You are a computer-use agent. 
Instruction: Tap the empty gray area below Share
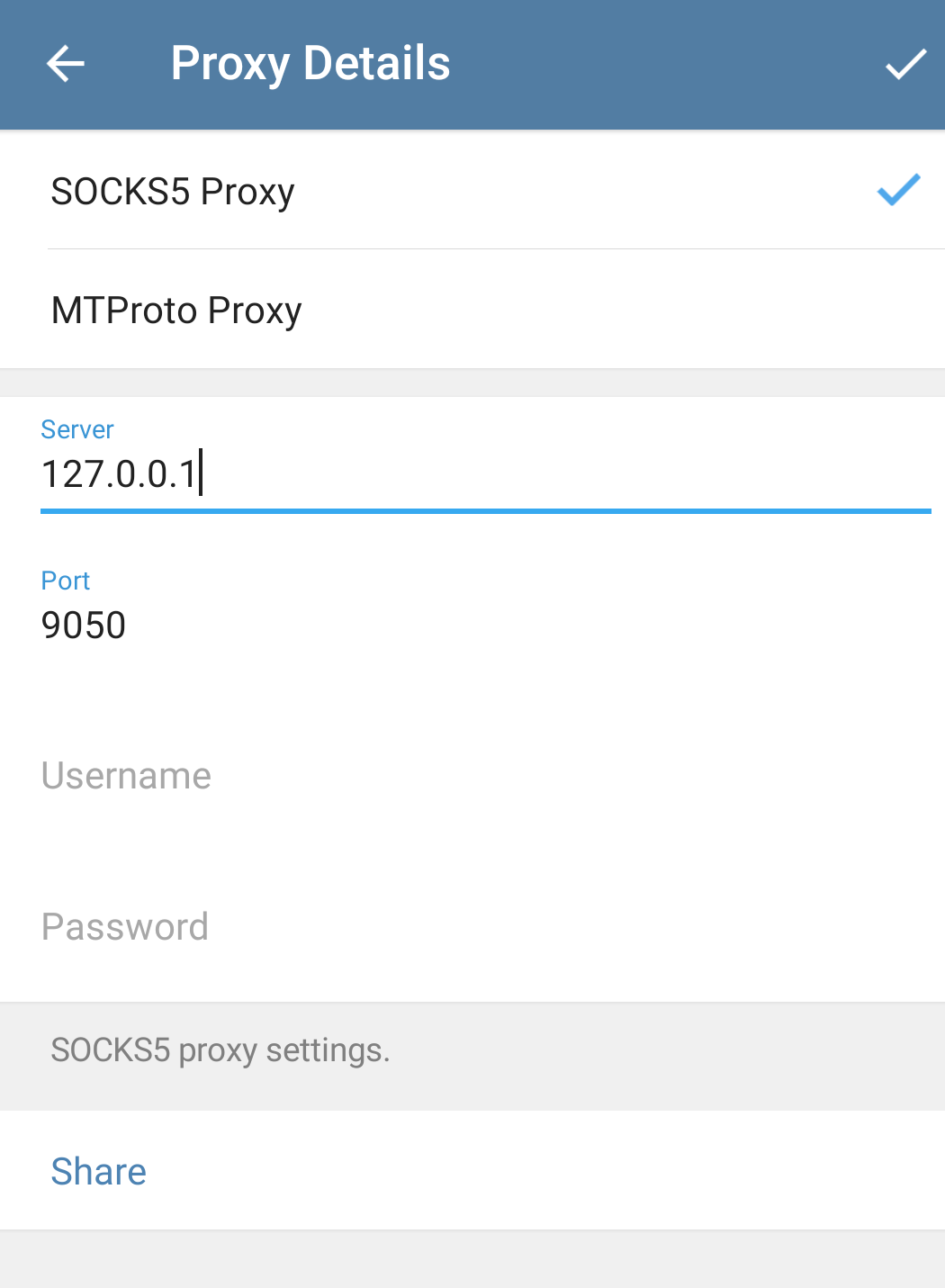point(472,1258)
